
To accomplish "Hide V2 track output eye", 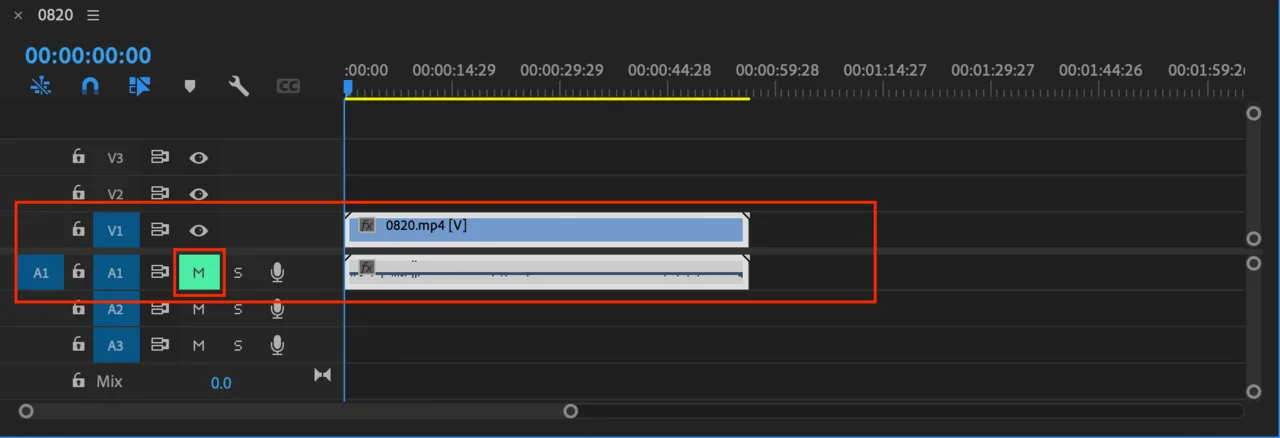I will pos(199,193).
